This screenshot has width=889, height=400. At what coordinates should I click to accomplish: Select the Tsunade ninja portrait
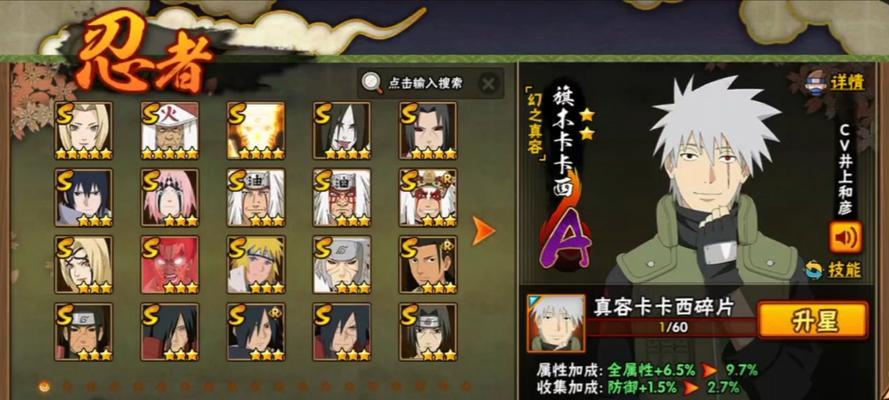83,131
